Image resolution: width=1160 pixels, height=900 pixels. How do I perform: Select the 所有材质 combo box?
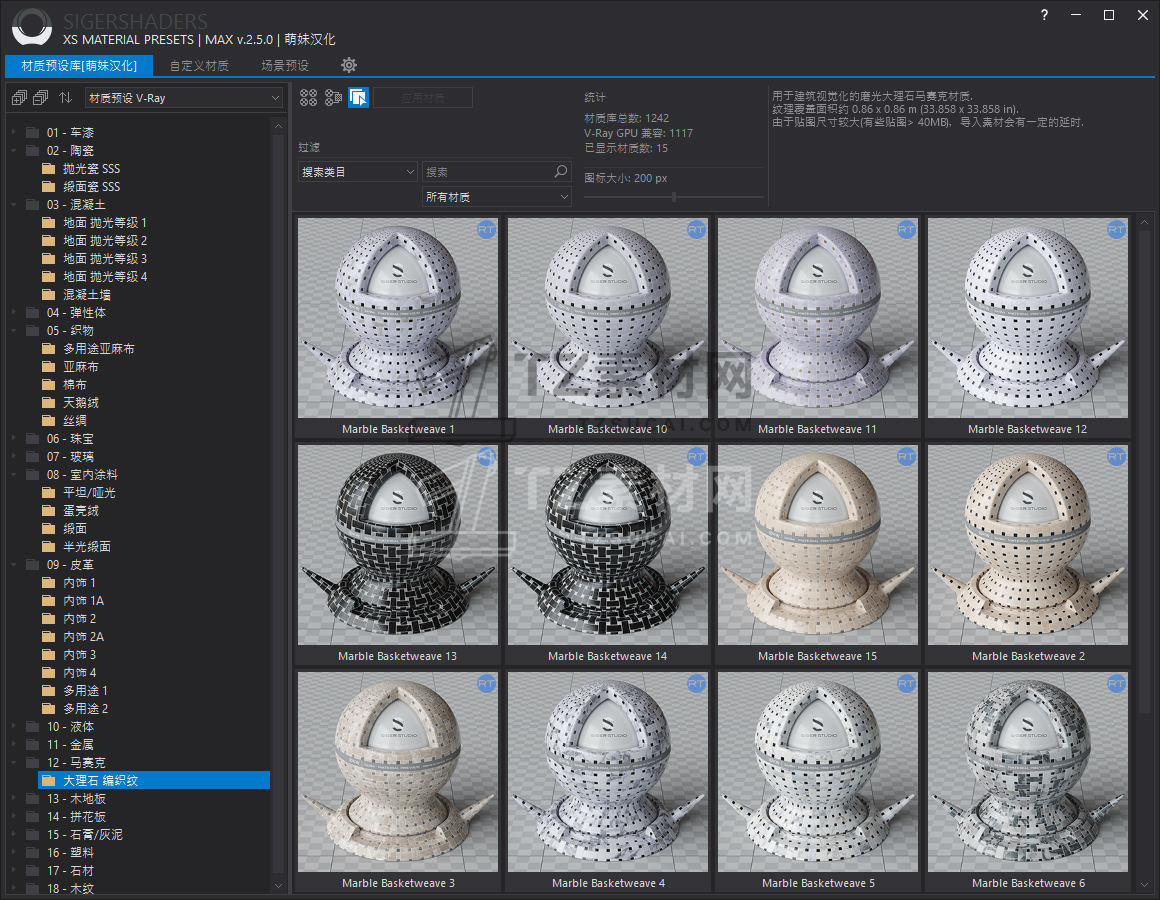click(496, 197)
